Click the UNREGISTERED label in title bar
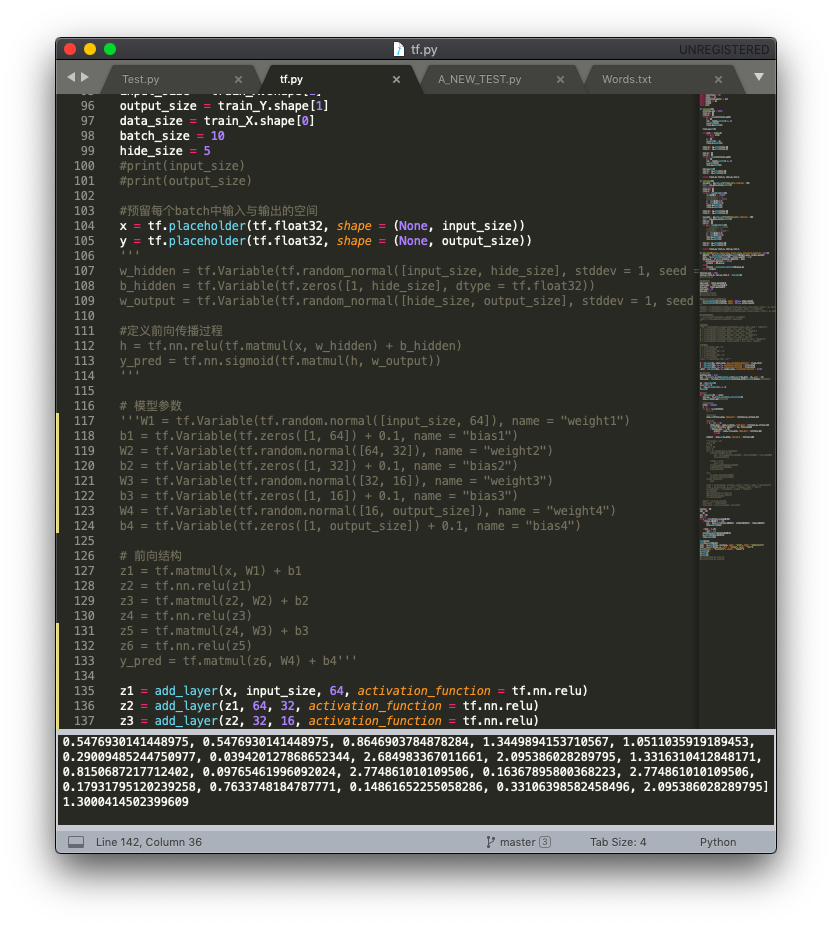Viewport: 832px width, 927px height. click(x=723, y=49)
